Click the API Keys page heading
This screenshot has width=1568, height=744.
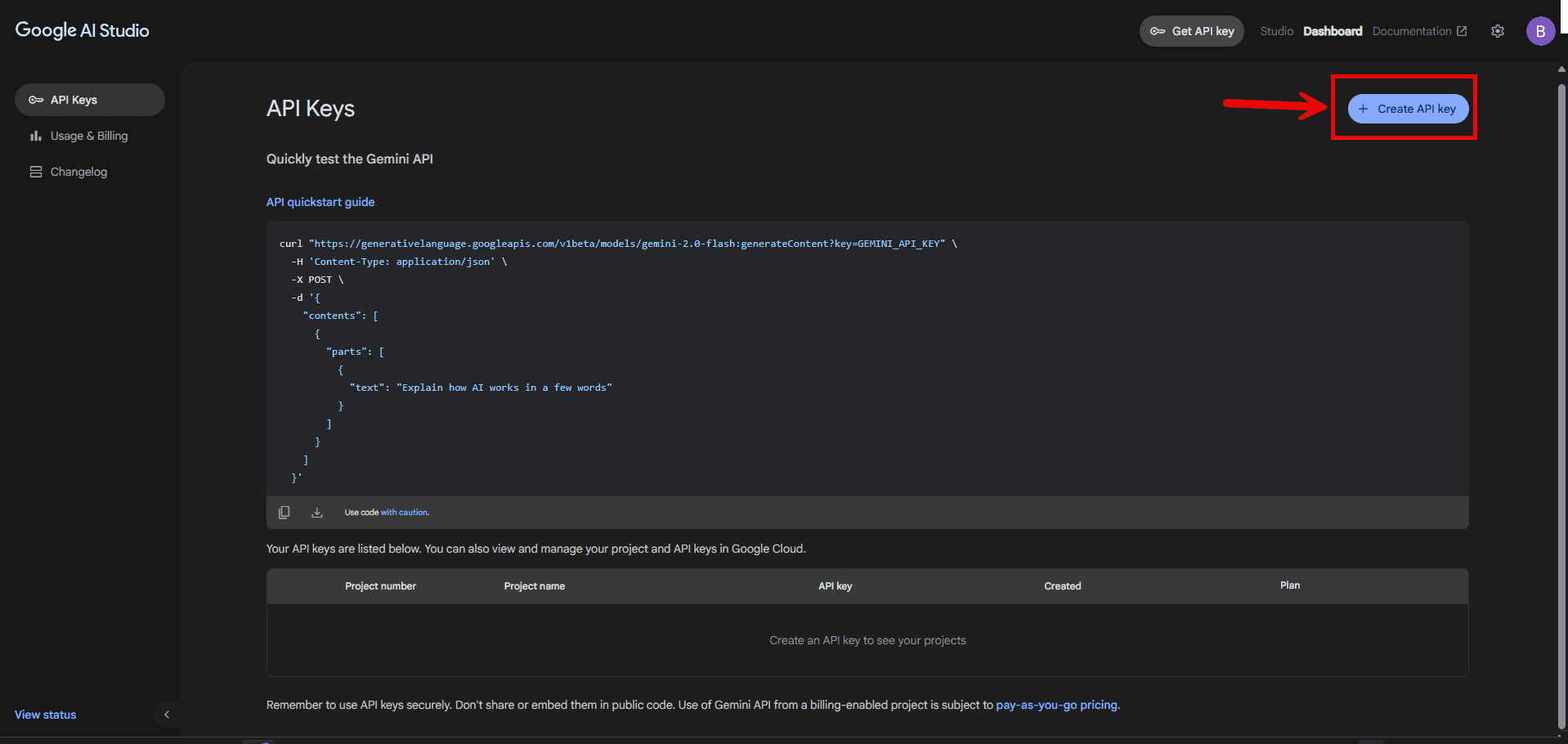[x=311, y=109]
